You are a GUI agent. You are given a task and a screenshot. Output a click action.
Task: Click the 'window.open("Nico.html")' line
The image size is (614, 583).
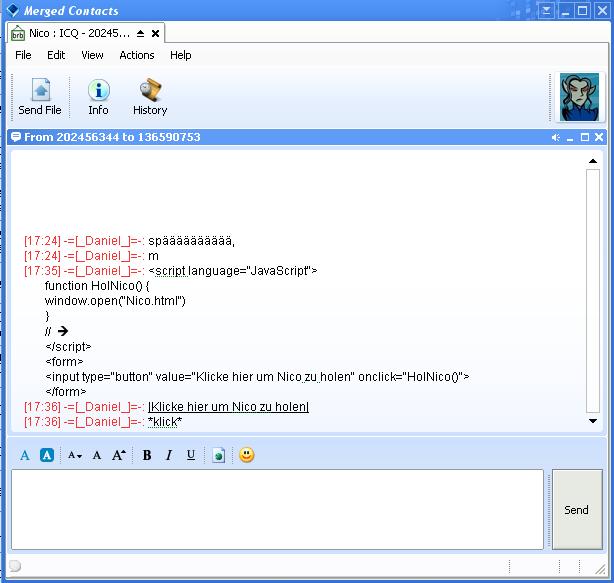pos(115,301)
